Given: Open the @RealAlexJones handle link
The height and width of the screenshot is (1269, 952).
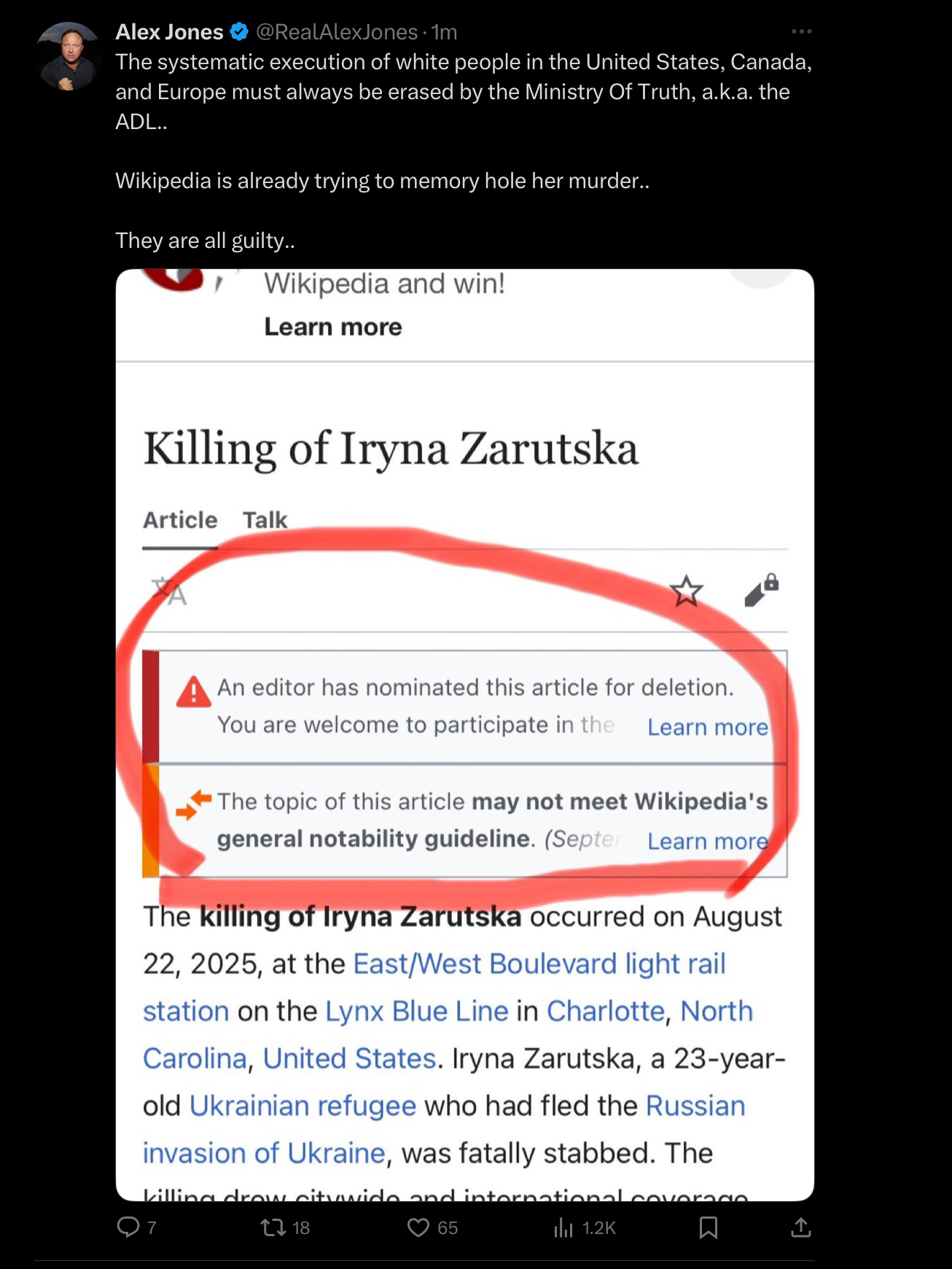Looking at the screenshot, I should 337,32.
